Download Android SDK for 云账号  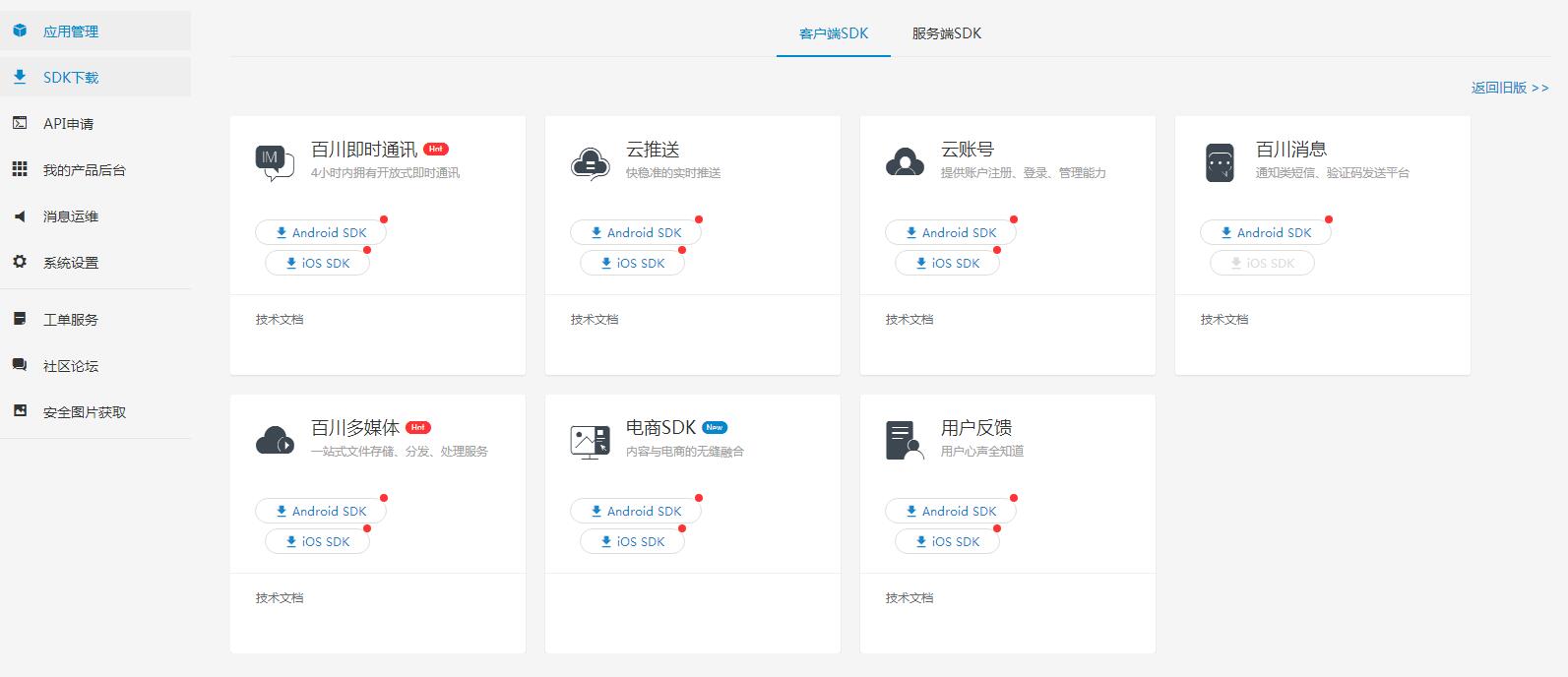point(951,232)
